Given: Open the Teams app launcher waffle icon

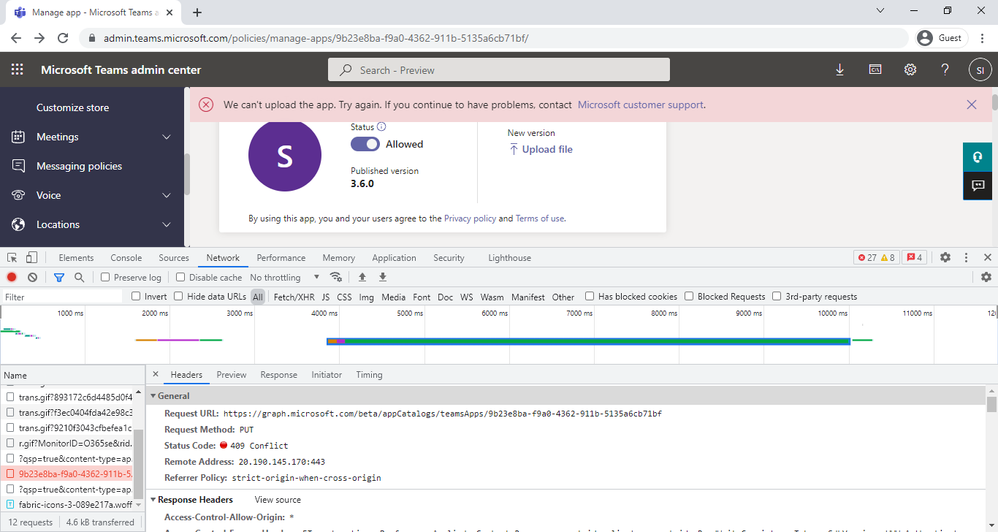Looking at the screenshot, I should pos(17,69).
